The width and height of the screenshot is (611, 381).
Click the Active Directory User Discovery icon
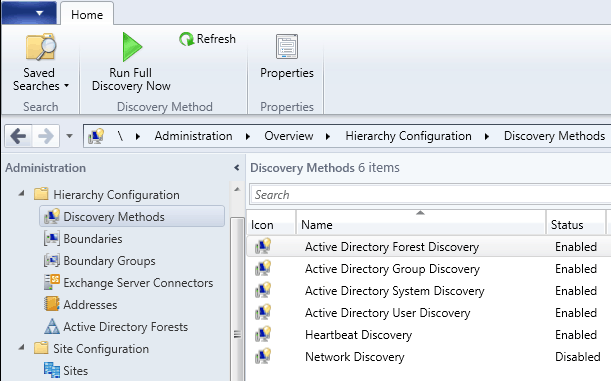tap(263, 312)
